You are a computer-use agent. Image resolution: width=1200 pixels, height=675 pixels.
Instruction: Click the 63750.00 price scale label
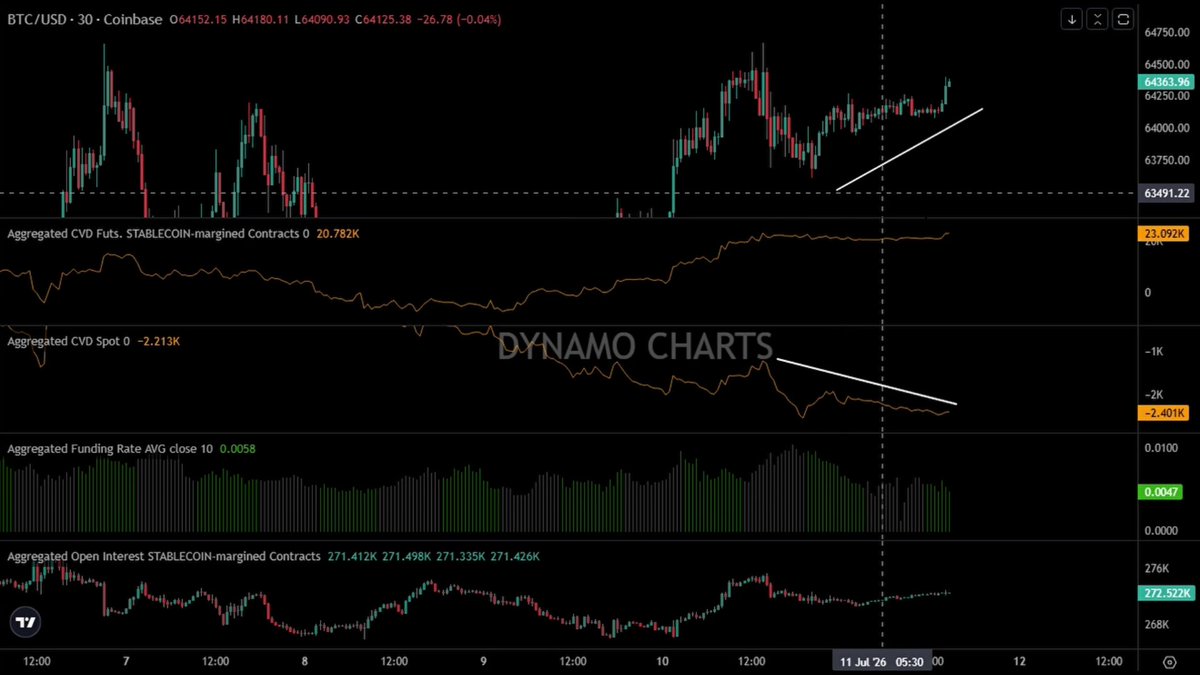tap(1166, 160)
